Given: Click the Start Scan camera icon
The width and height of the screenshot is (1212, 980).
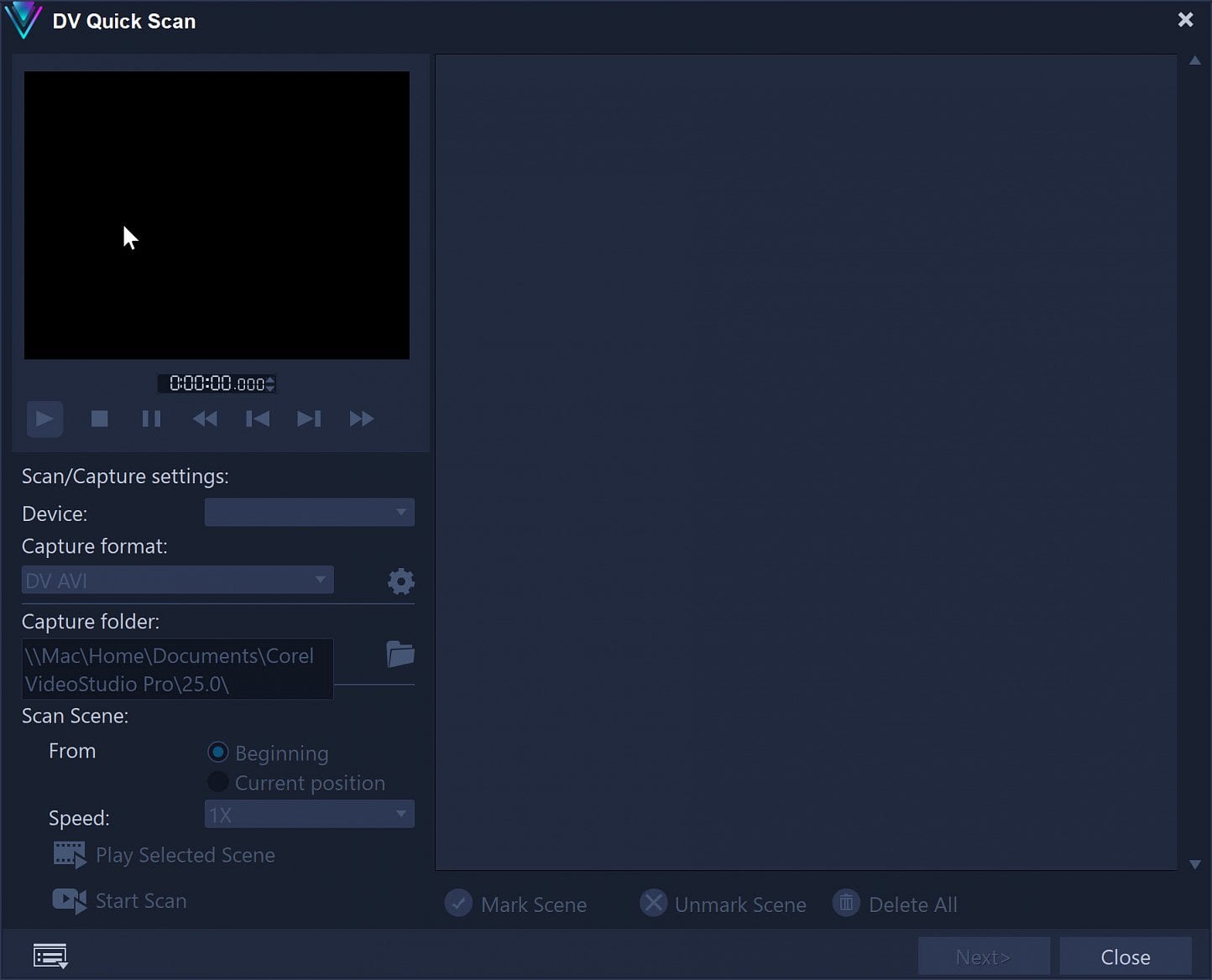Looking at the screenshot, I should pos(70,901).
